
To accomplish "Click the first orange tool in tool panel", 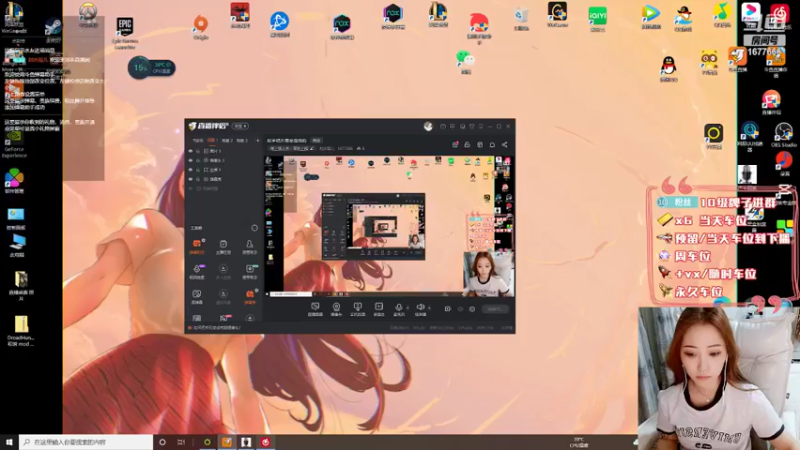I will point(196,246).
